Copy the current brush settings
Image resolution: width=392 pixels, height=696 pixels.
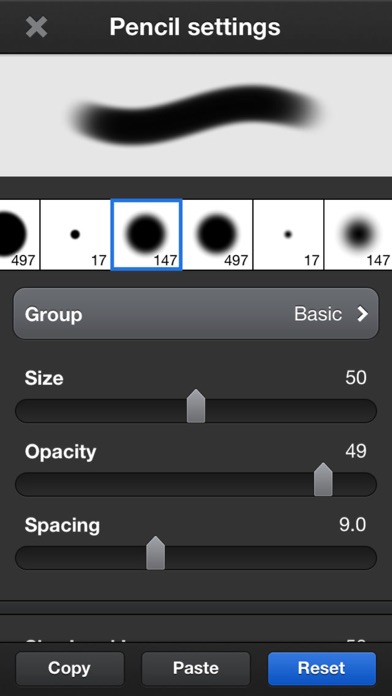pos(70,668)
